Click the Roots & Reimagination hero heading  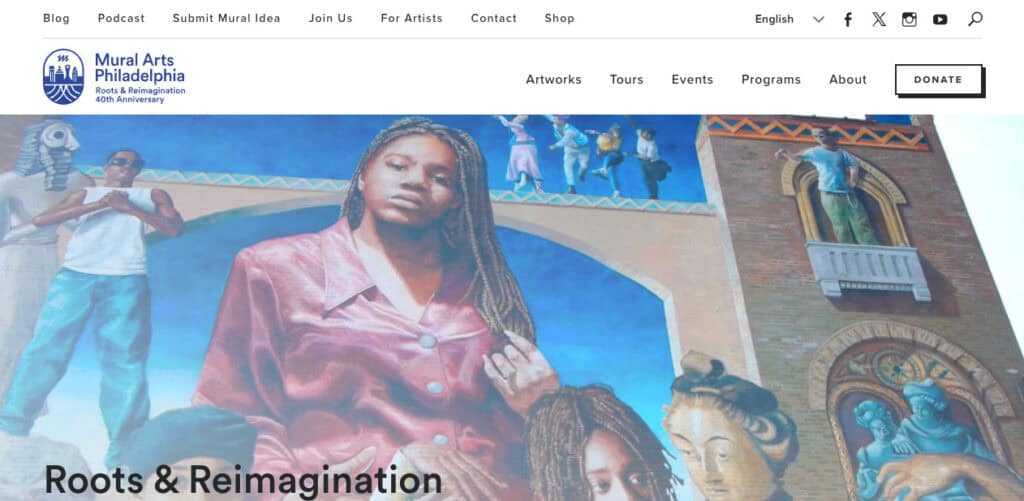tap(243, 480)
